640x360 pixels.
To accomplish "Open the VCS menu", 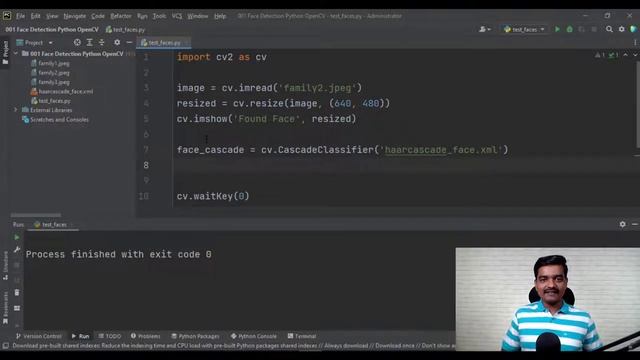I will (177, 16).
